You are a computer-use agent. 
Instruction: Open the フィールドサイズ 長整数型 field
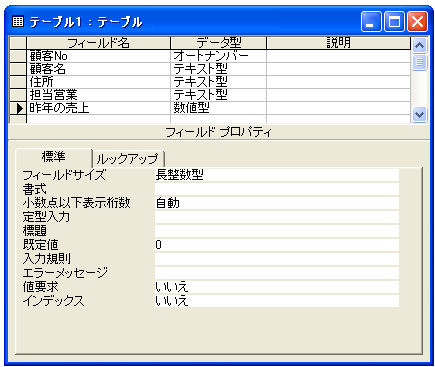(x=277, y=175)
